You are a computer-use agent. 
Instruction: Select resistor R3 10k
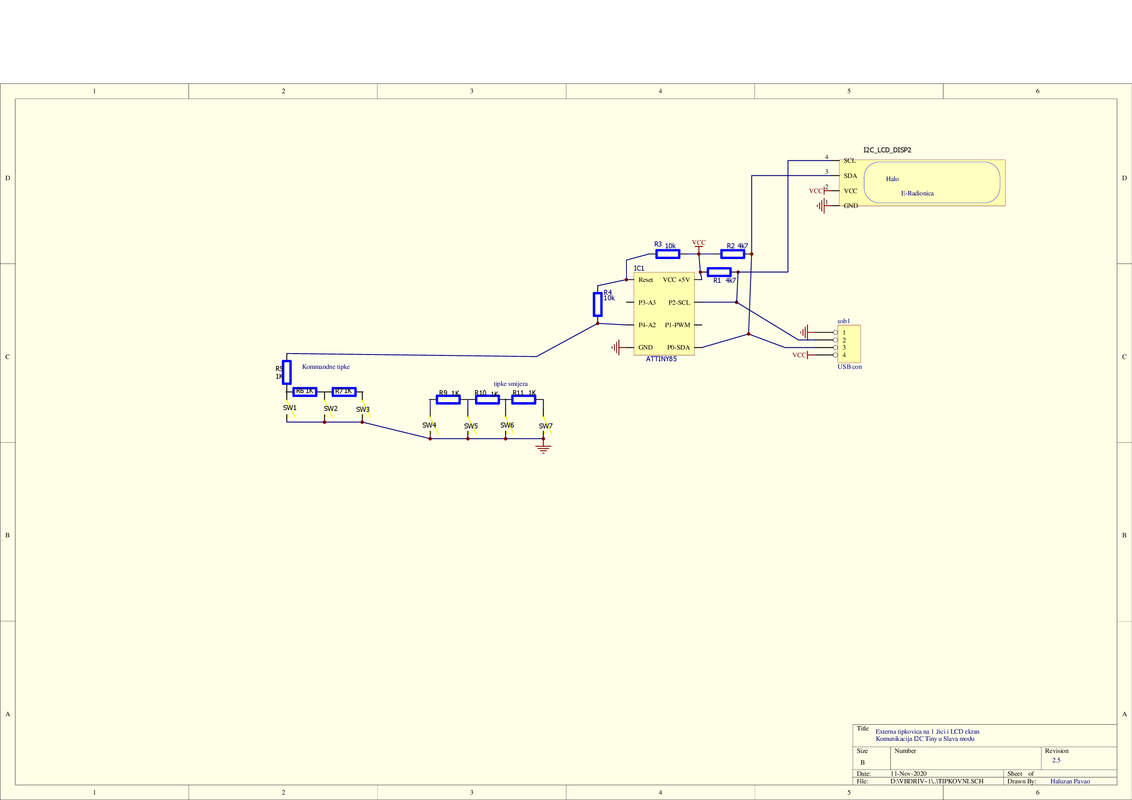pyautogui.click(x=667, y=254)
